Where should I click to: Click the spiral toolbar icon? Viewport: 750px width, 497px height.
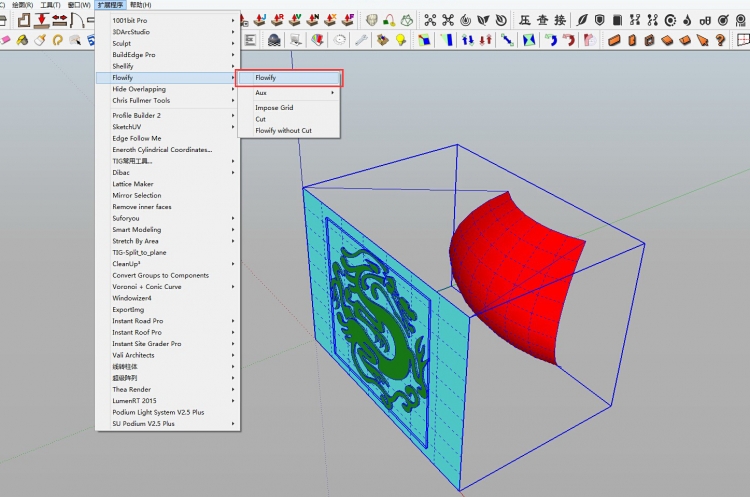(x=465, y=20)
